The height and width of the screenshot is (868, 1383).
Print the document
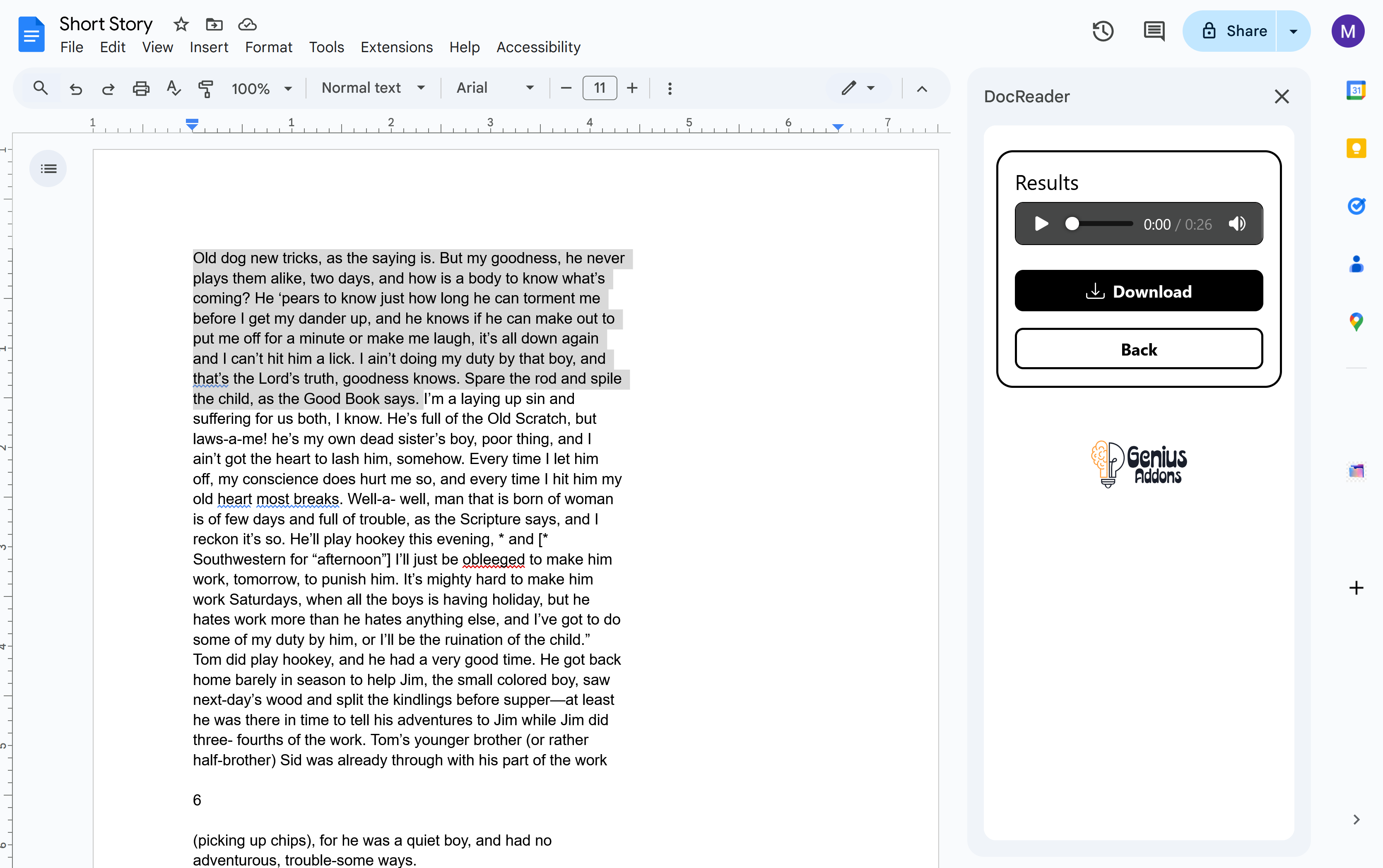[141, 89]
